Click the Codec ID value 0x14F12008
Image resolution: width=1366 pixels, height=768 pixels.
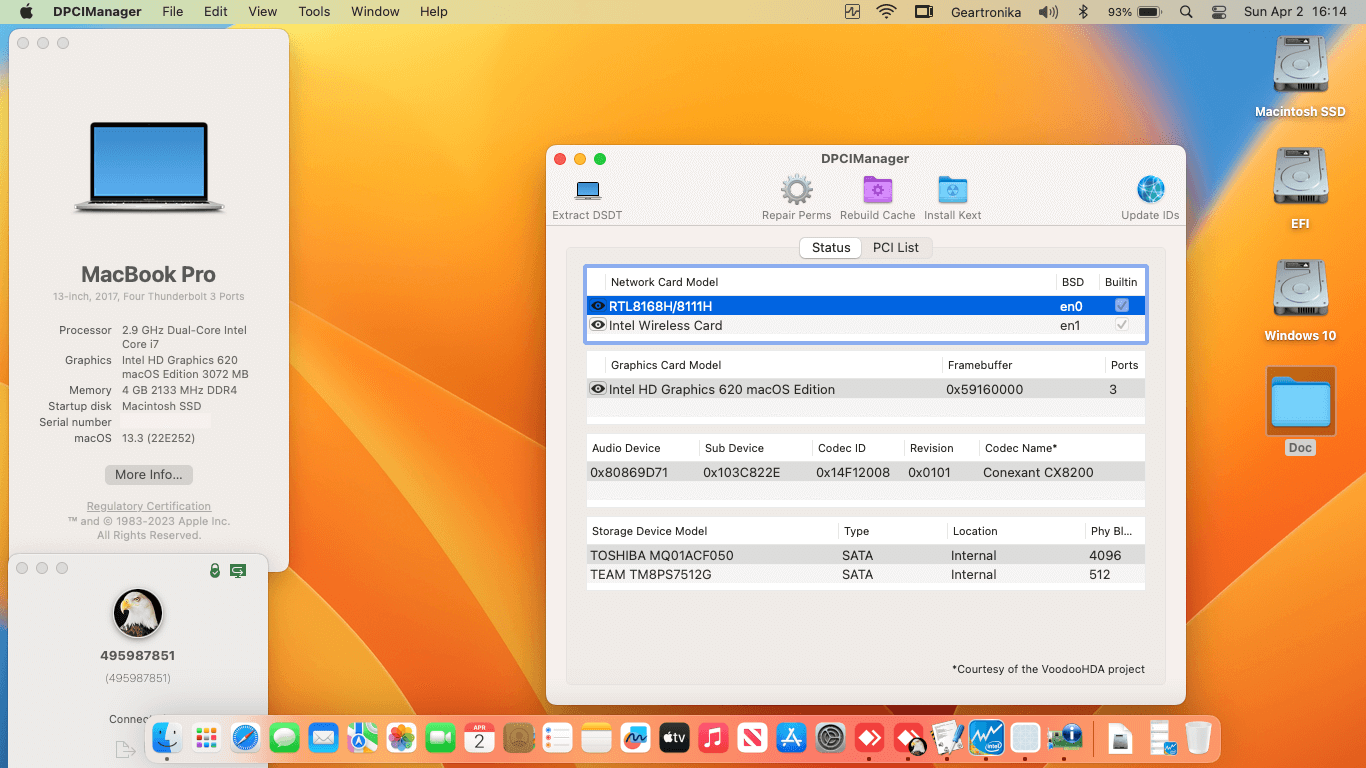pyautogui.click(x=853, y=472)
